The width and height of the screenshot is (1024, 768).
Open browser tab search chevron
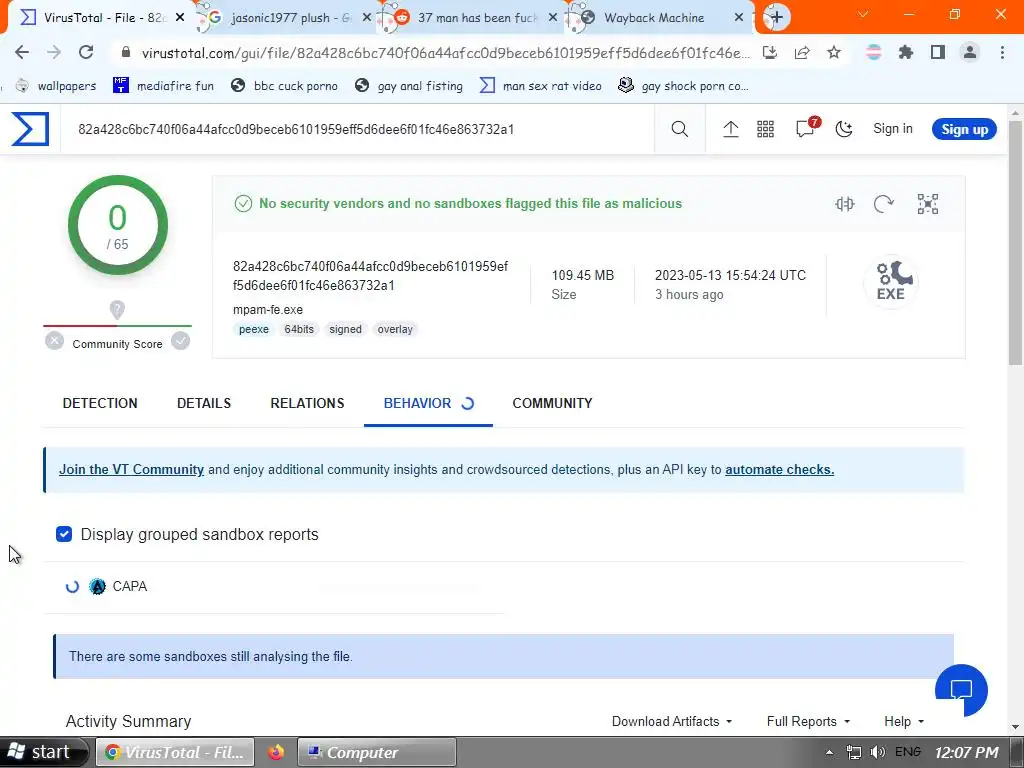pos(863,14)
